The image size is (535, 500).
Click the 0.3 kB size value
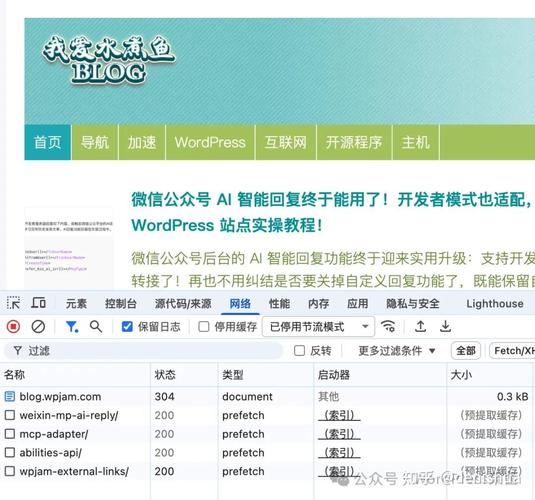[x=512, y=397]
